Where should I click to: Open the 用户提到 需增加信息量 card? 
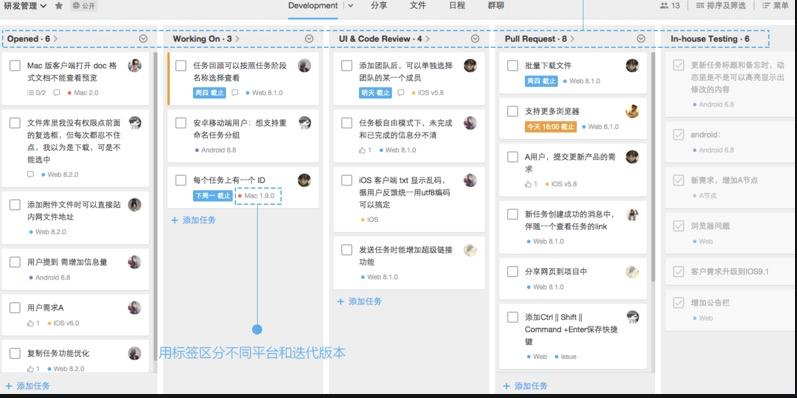coord(75,269)
